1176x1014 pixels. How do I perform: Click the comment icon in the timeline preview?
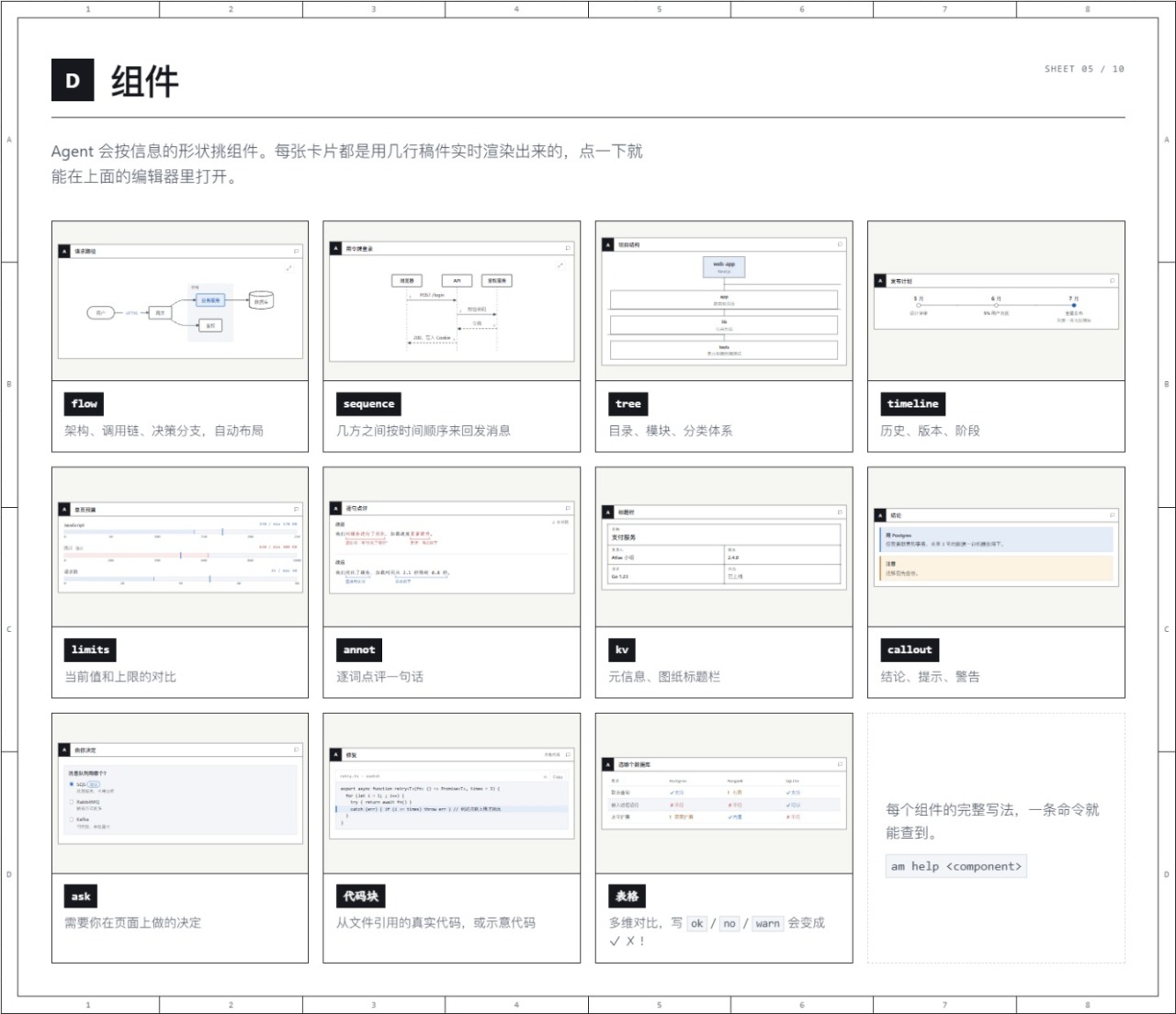(x=1113, y=281)
